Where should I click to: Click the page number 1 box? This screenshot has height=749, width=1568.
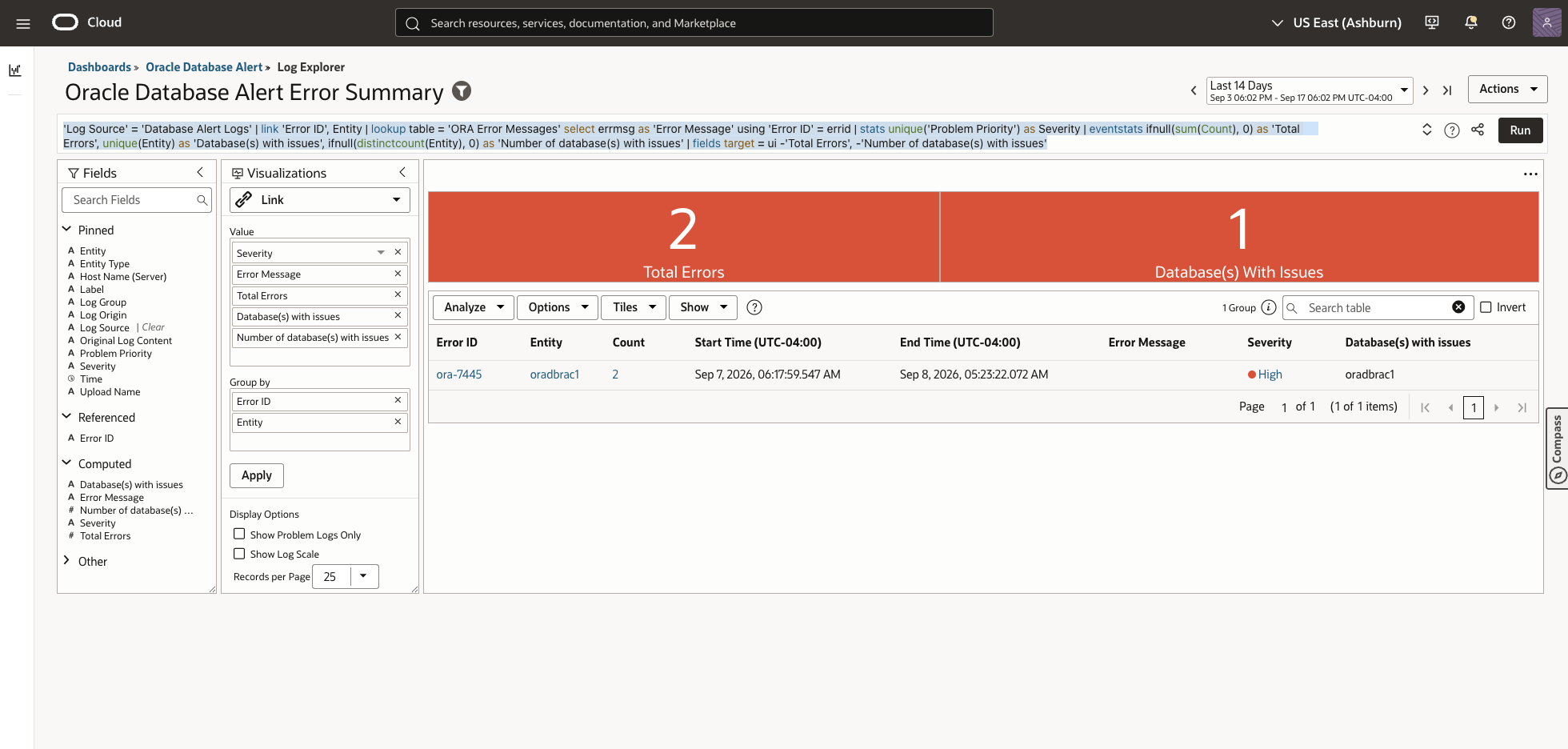click(1474, 407)
